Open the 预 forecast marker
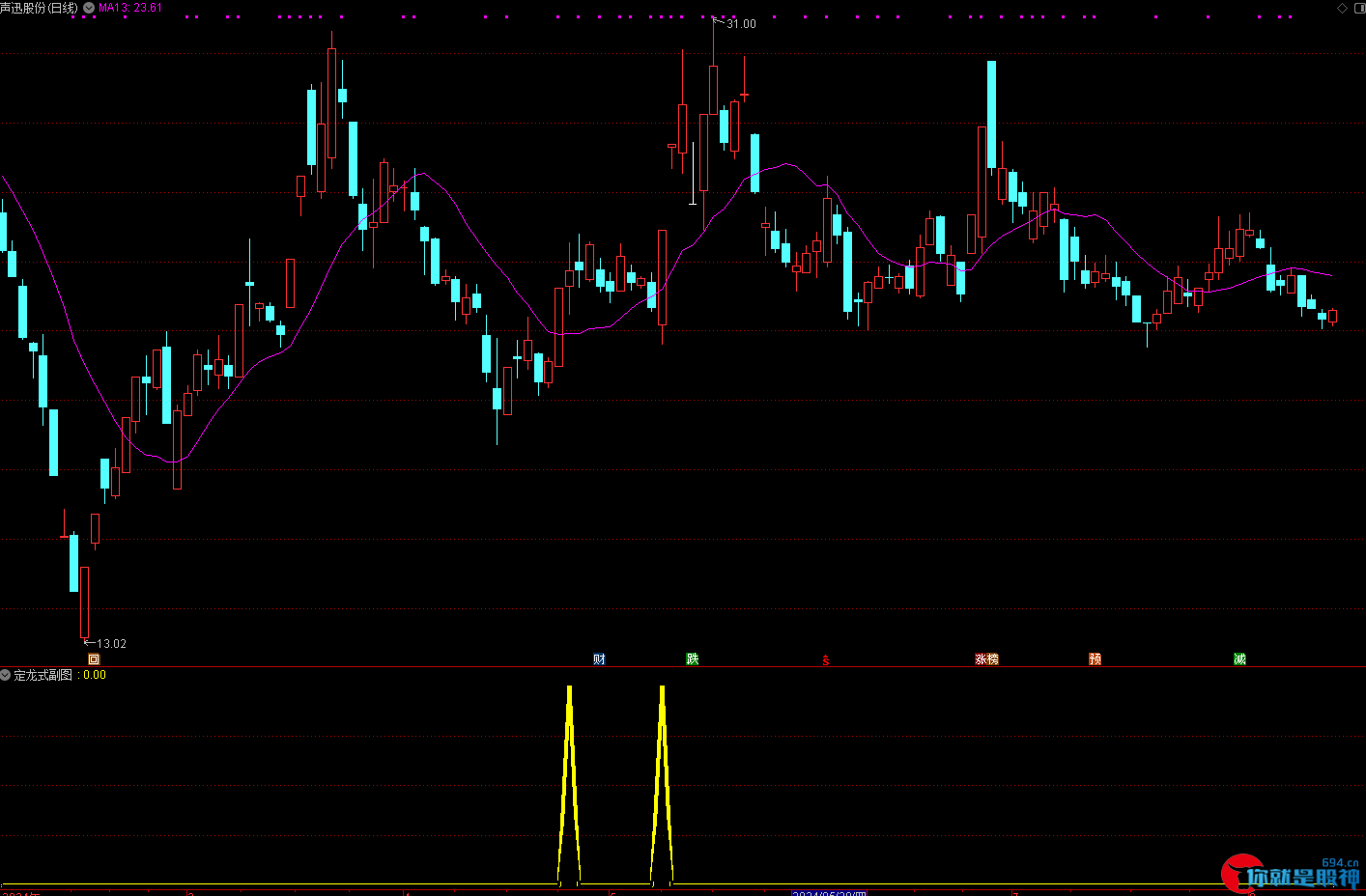 pyautogui.click(x=1095, y=659)
